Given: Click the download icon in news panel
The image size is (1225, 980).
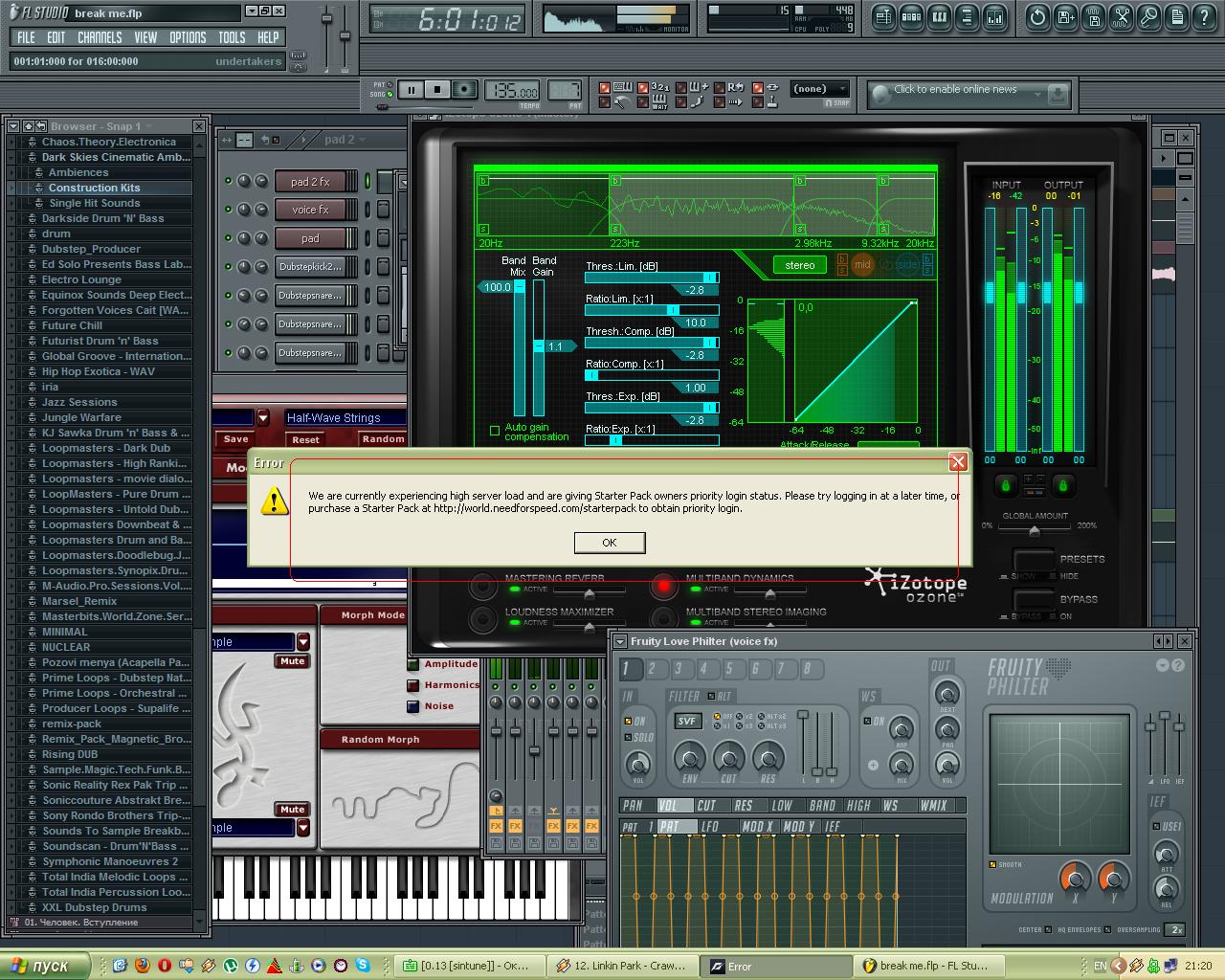Looking at the screenshot, I should click(1058, 94).
